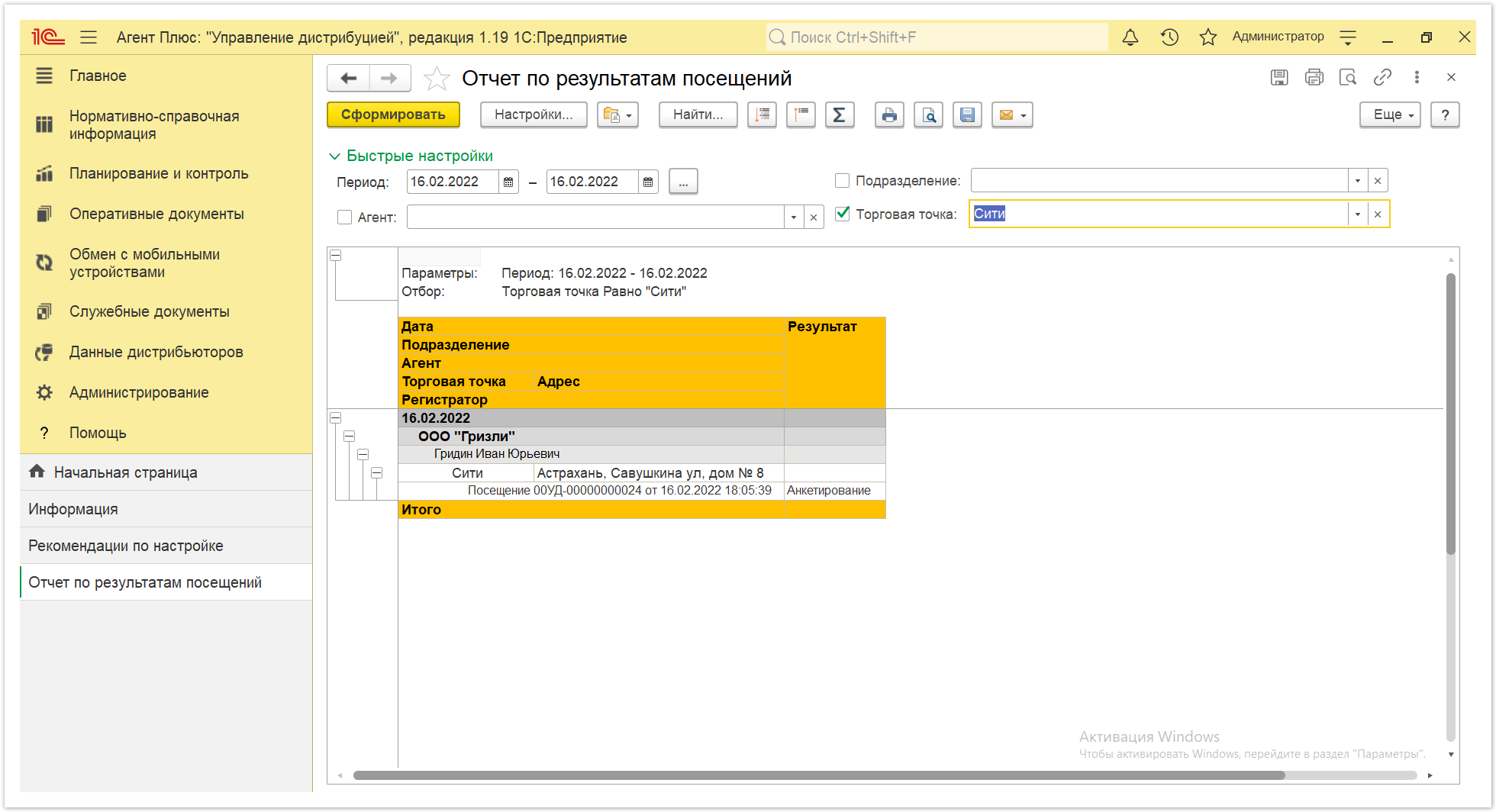The height and width of the screenshot is (812, 1496).
Task: Open print preview icon in the toolbar
Action: 928,115
